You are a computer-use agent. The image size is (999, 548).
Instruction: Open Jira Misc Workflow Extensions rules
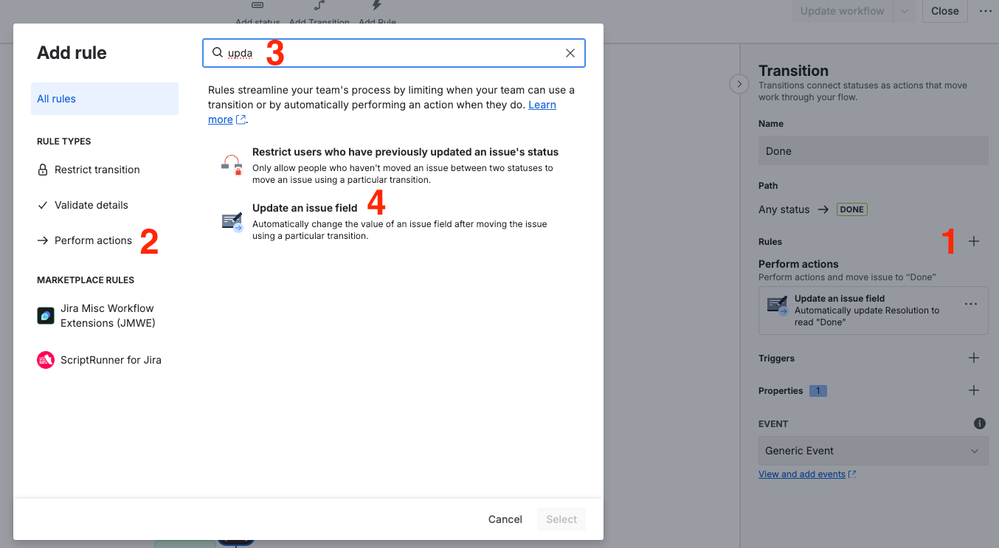tap(106, 316)
